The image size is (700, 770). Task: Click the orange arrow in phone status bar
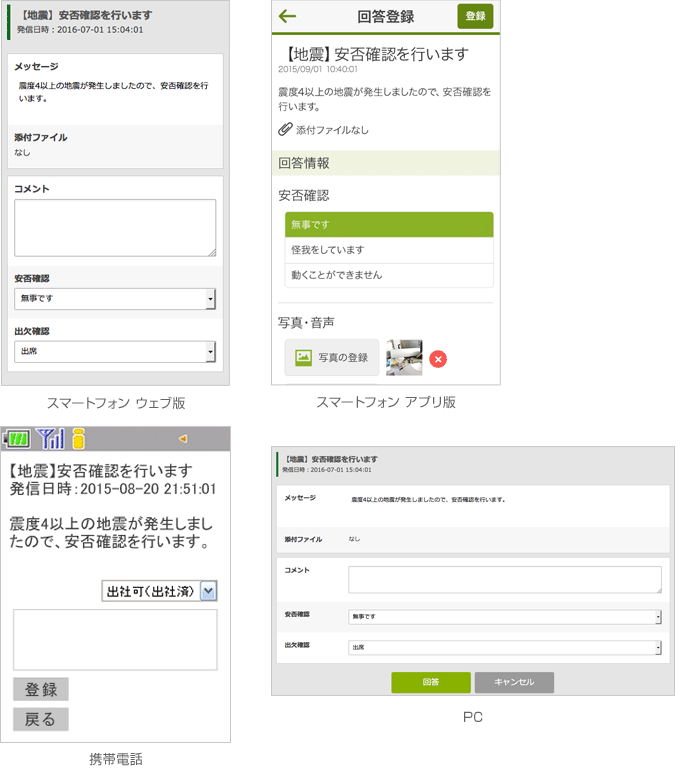pos(181,438)
